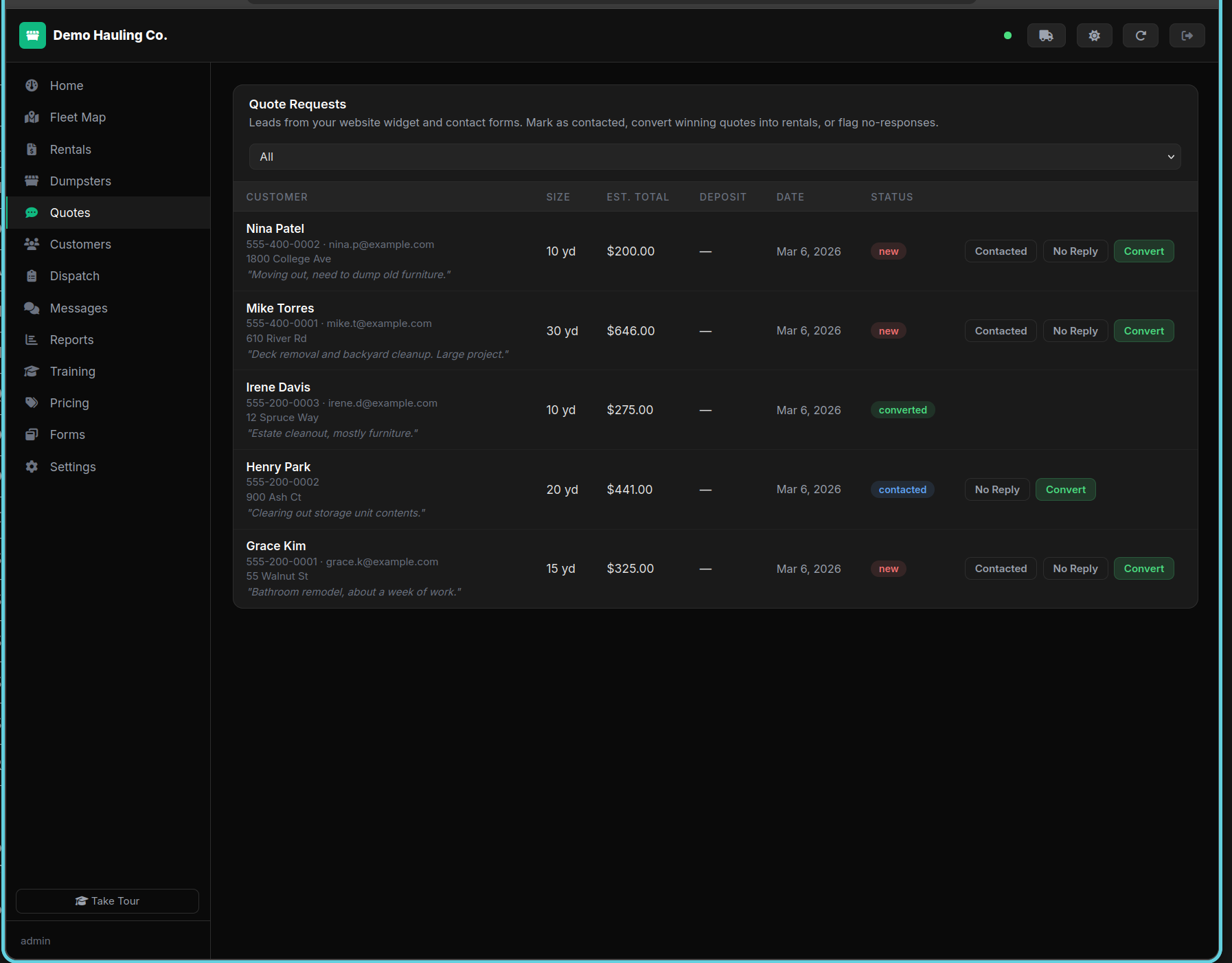This screenshot has width=1232, height=963.
Task: Open Settings from the sidebar
Action: (x=73, y=467)
